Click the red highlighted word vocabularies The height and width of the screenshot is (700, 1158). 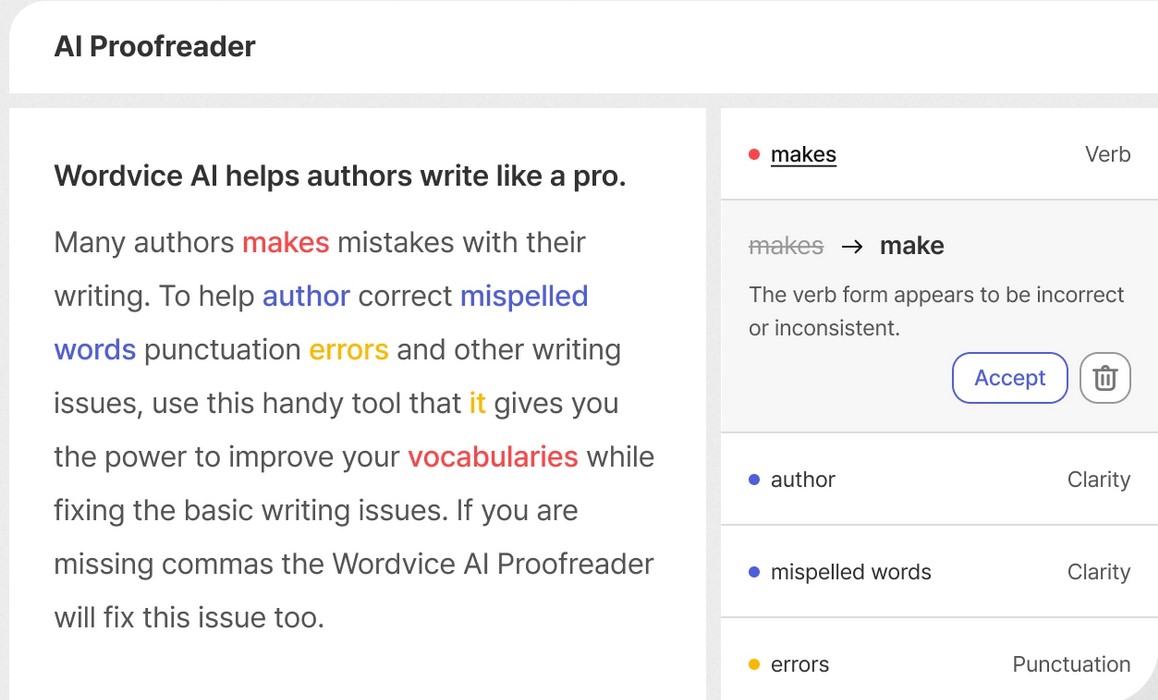click(x=492, y=457)
